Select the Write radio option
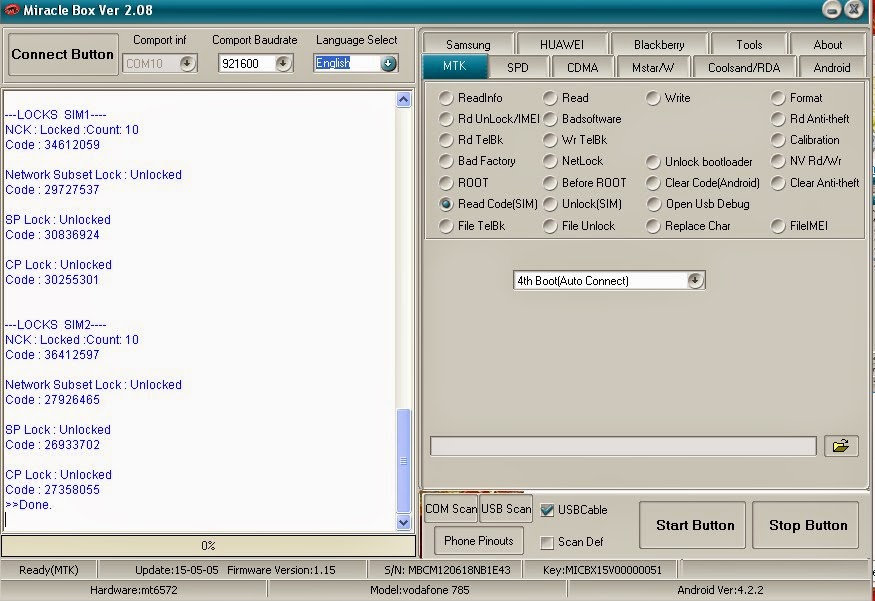 [x=653, y=98]
